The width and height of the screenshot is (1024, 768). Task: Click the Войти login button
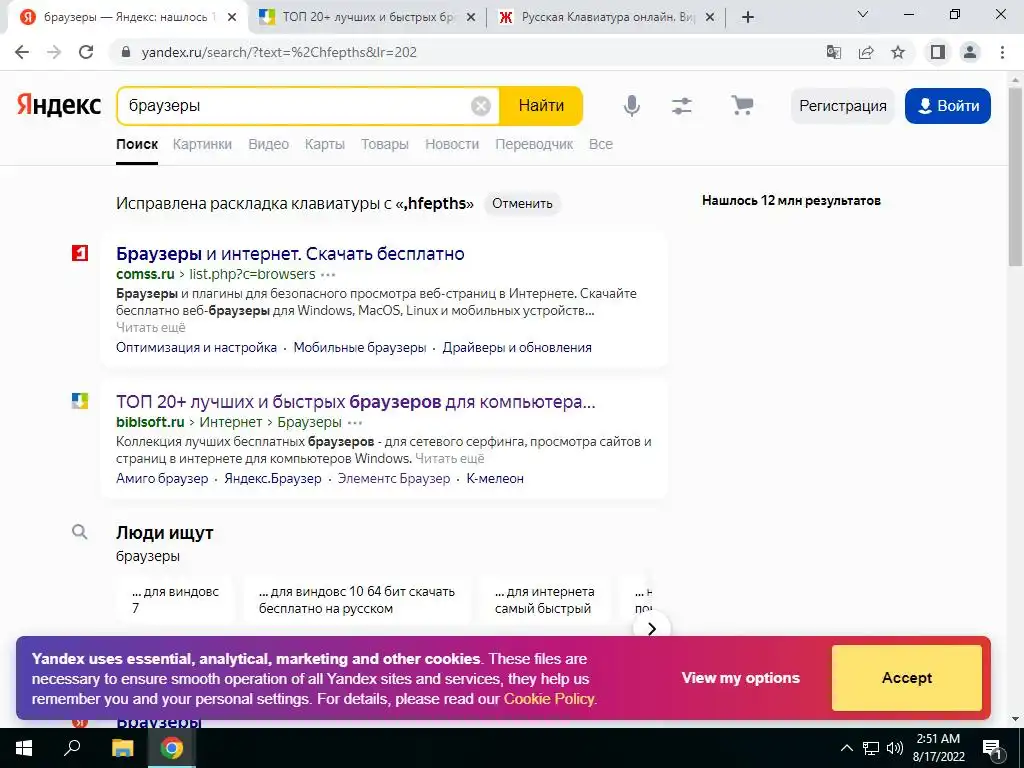tap(948, 106)
